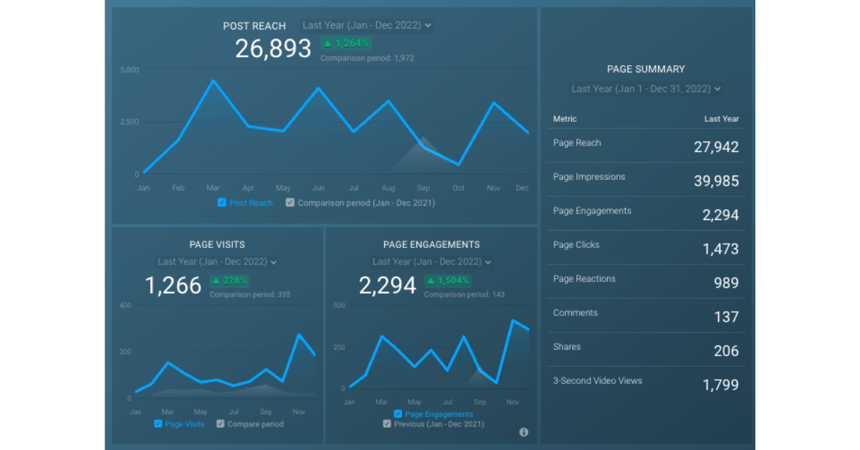Click the POST REACH title
The width and height of the screenshot is (860, 450).
(254, 26)
